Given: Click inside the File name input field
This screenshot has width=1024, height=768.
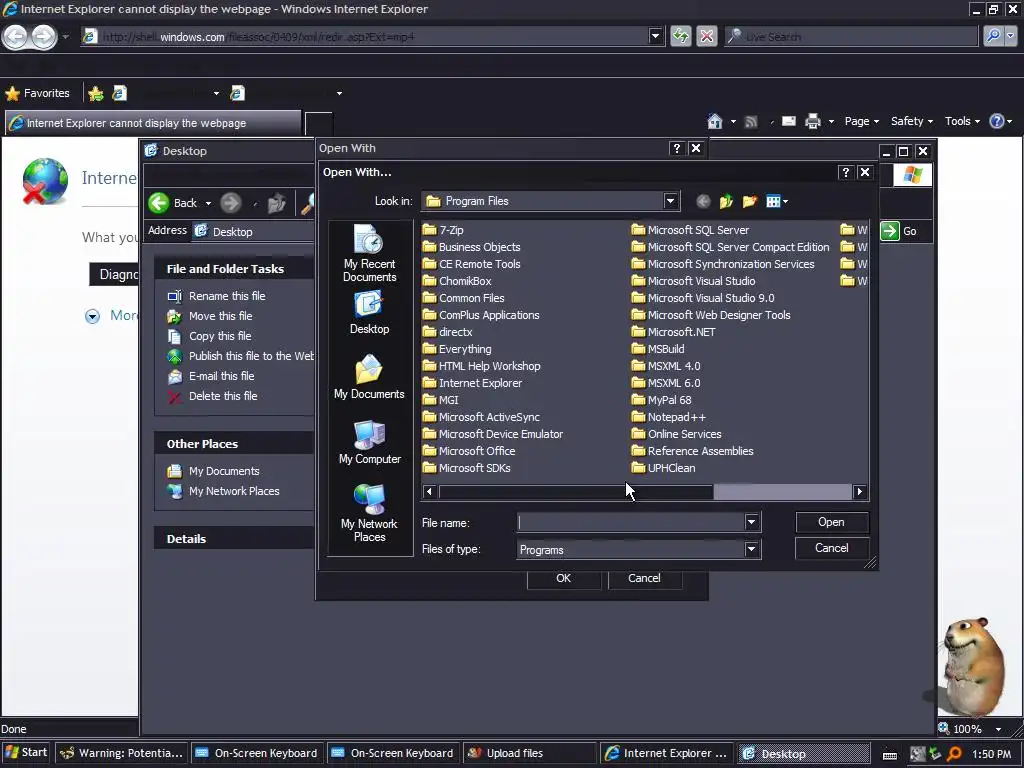Looking at the screenshot, I should coord(631,522).
